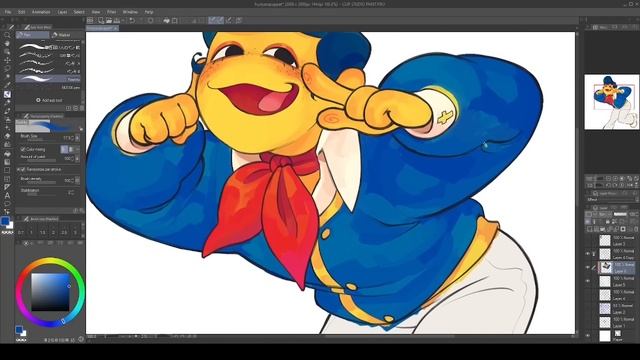
Task: Select the Marker sub tool group tab
Action: (x=66, y=35)
